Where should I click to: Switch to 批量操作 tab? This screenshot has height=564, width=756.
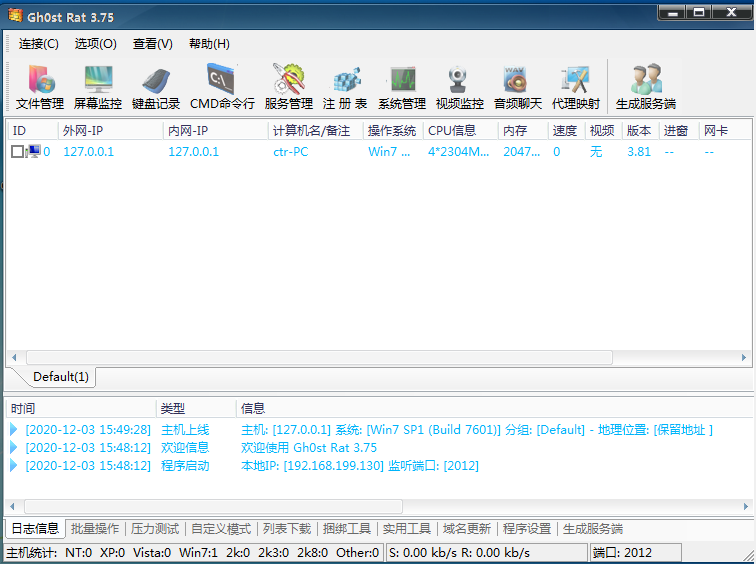tap(95, 529)
